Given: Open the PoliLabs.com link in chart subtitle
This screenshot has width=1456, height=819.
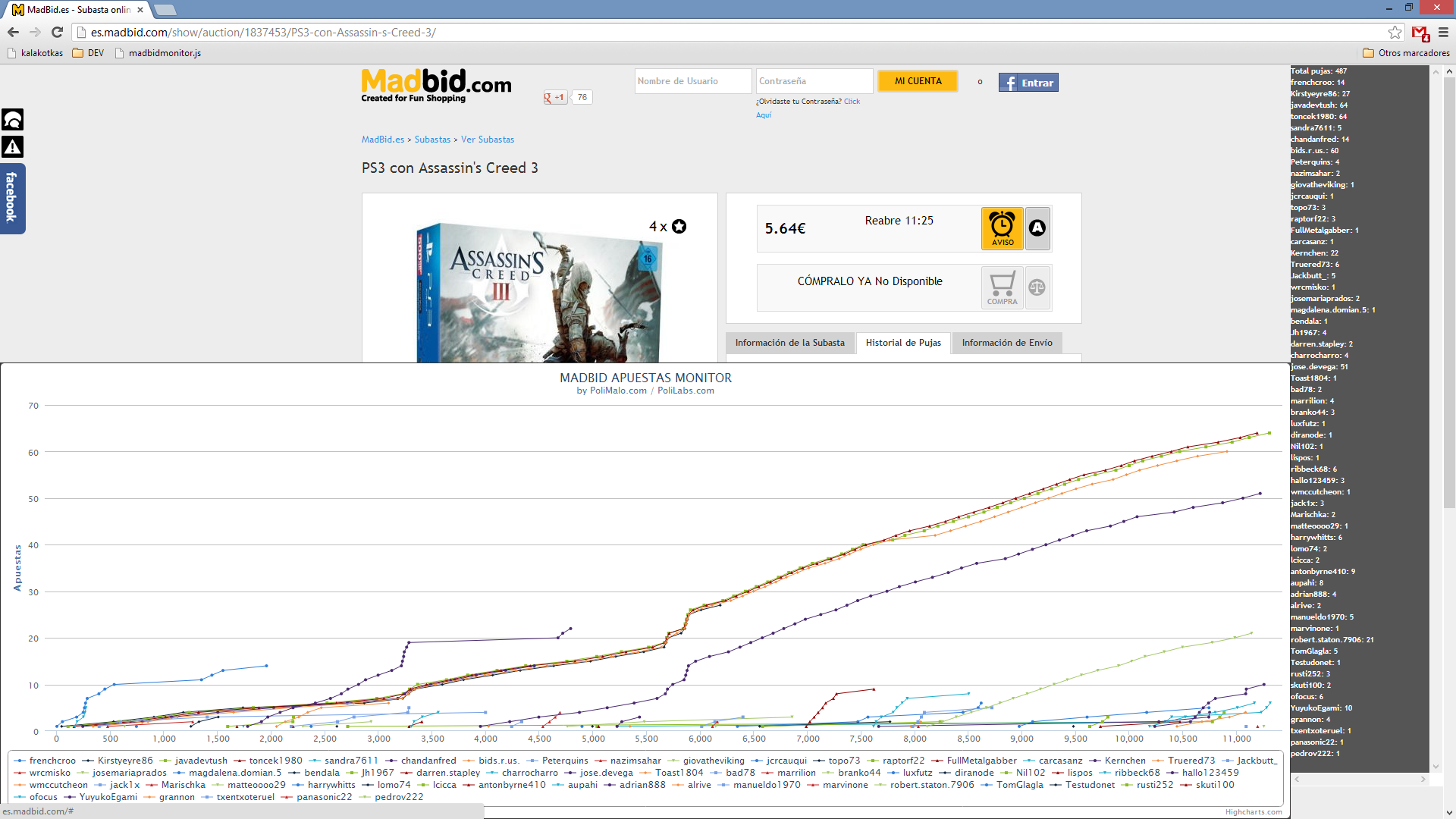Looking at the screenshot, I should point(686,391).
